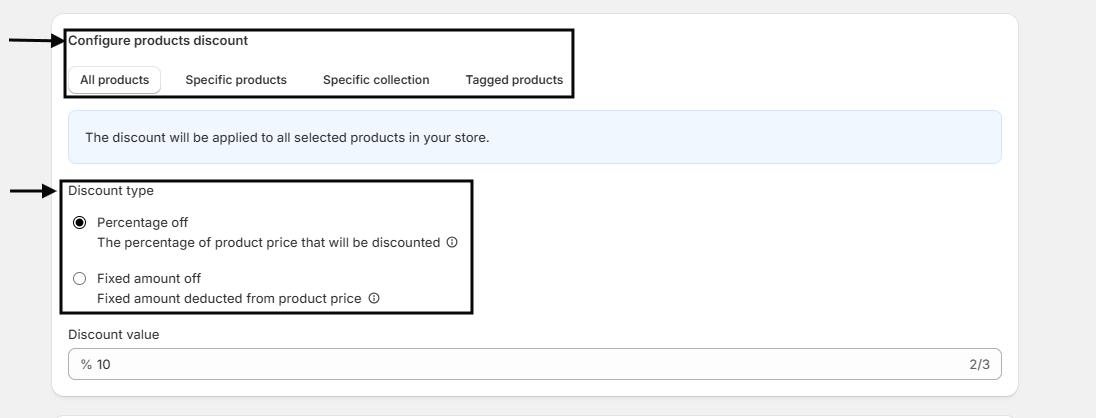Viewport: 1096px width, 418px height.
Task: Select the Specific collection tab
Action: click(x=376, y=80)
